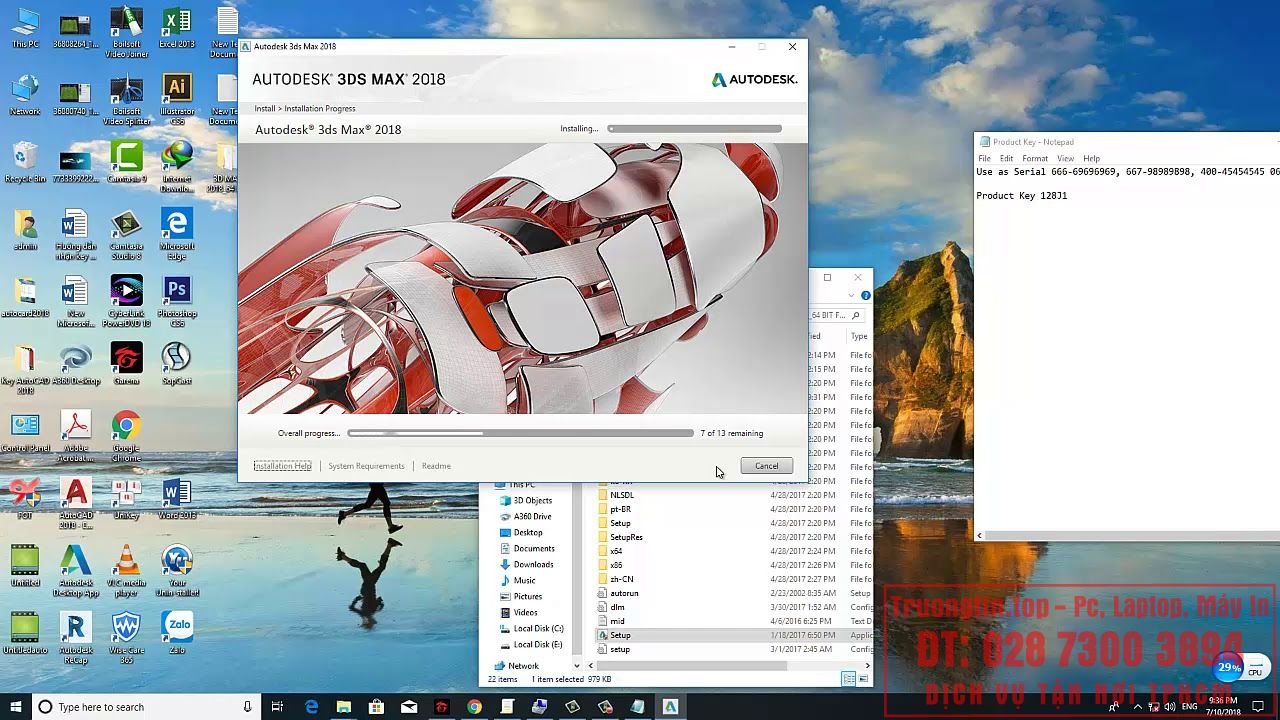1280x720 pixels.
Task: Launch Camtasia 9 desktop shortcut
Action: point(126,161)
